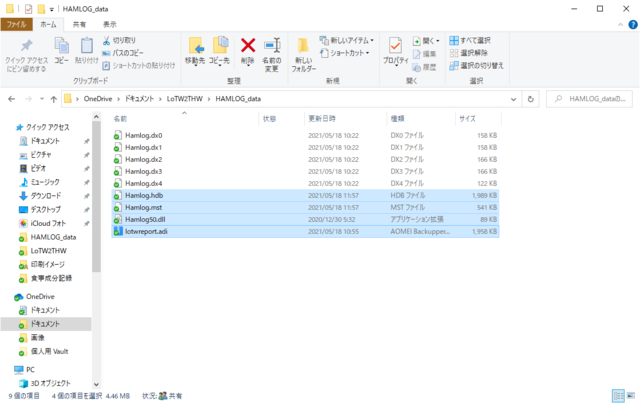Sort by Name column header

[184, 118]
